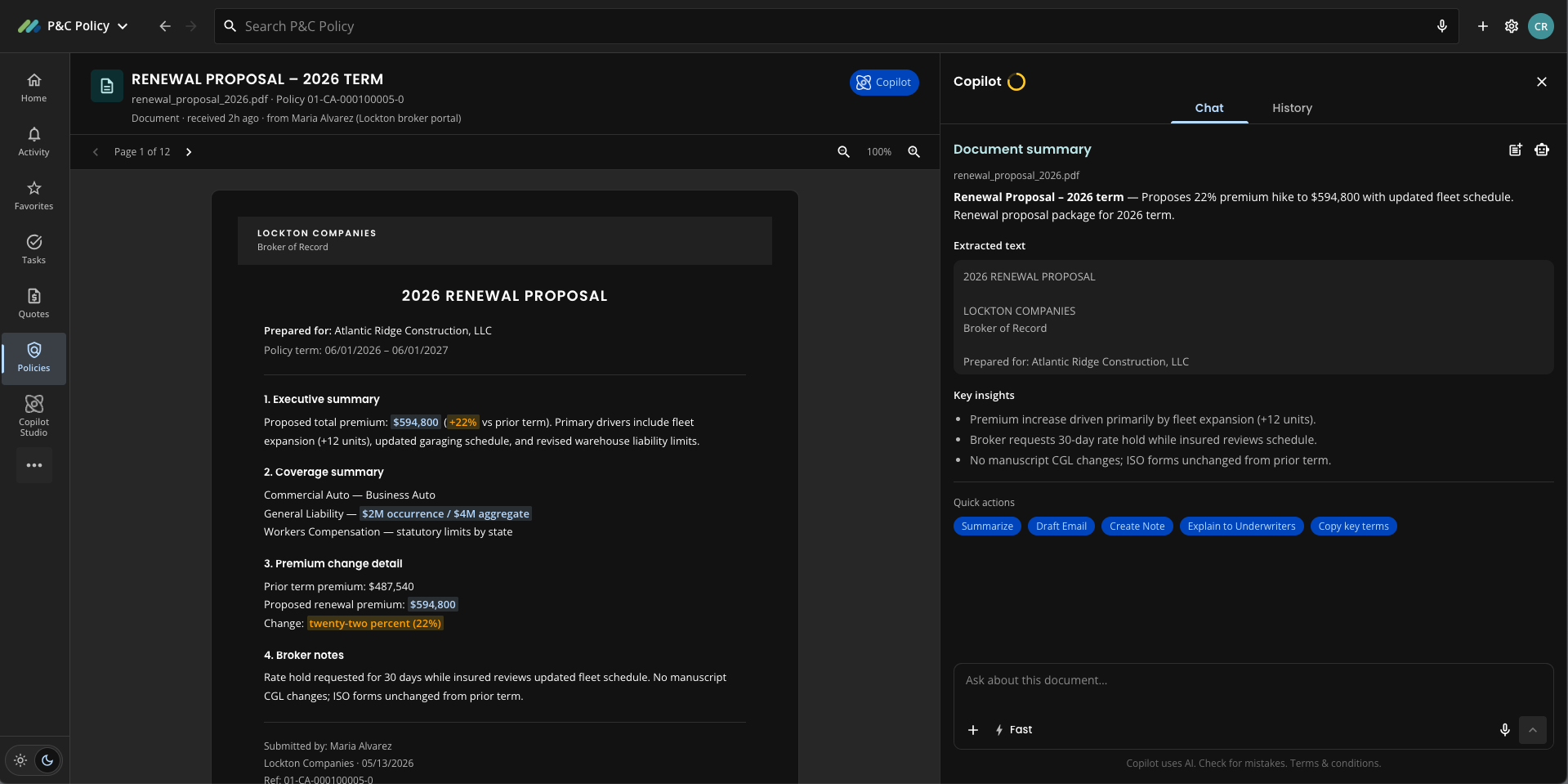Viewport: 1568px width, 784px height.
Task: Click RENEWAL PROPOSAL – 2026 TERM title
Action: click(x=257, y=79)
